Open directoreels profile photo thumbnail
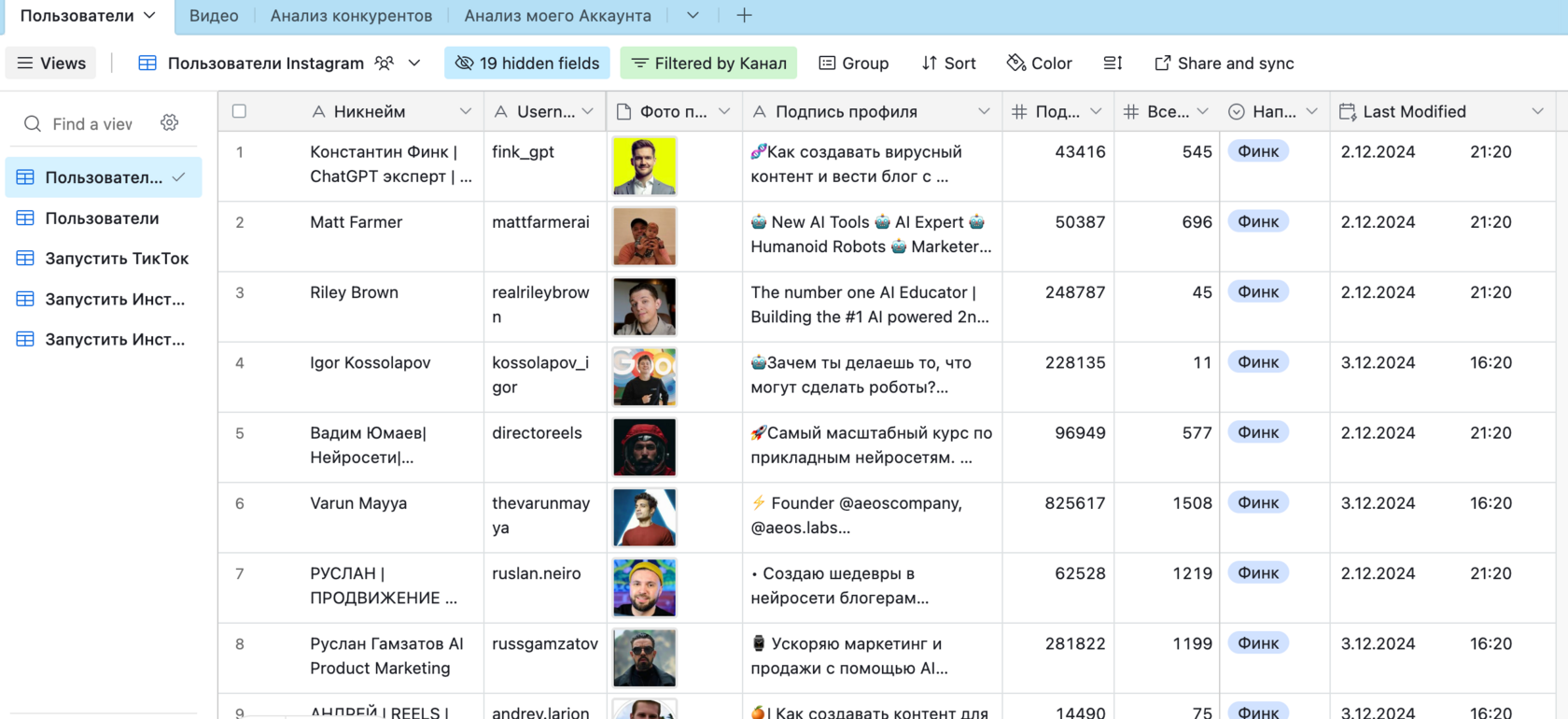The image size is (1568, 719). pyautogui.click(x=644, y=446)
